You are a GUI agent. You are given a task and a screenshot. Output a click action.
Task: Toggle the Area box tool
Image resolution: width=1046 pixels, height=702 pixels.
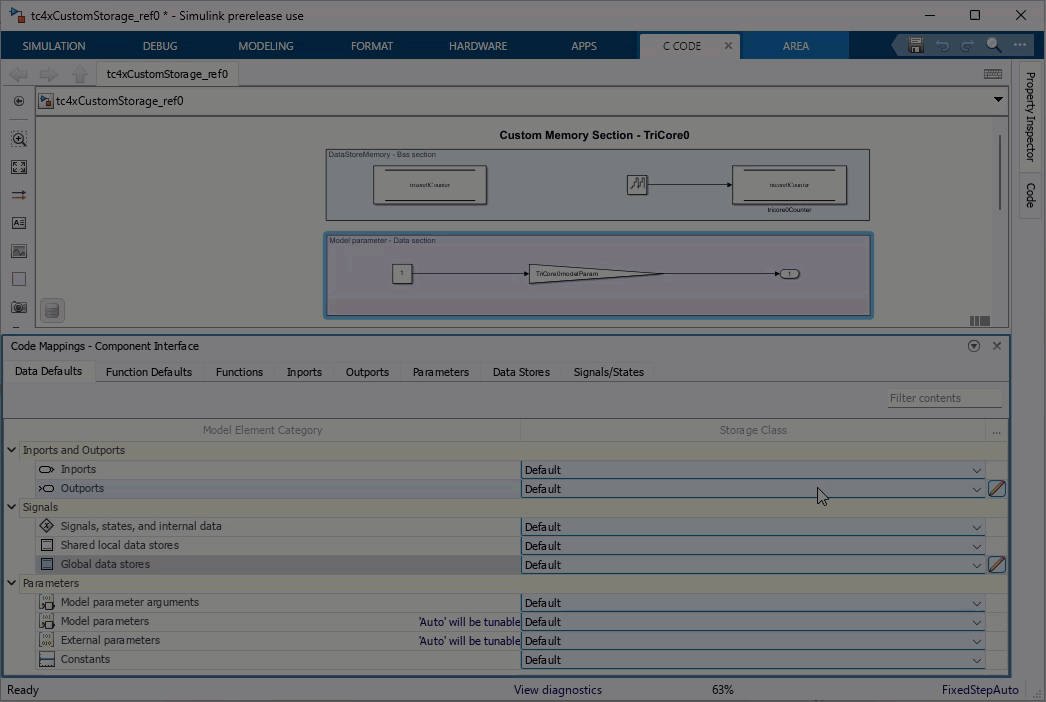[x=19, y=279]
